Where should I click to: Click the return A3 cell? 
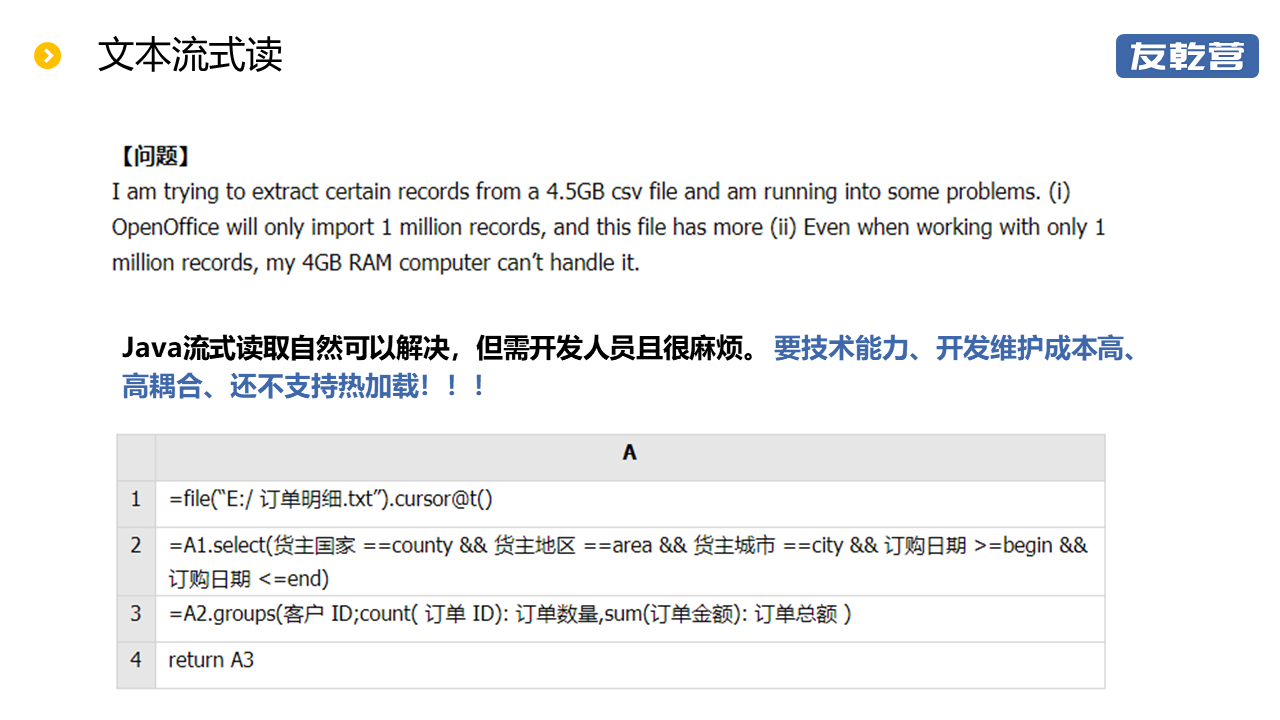630,664
